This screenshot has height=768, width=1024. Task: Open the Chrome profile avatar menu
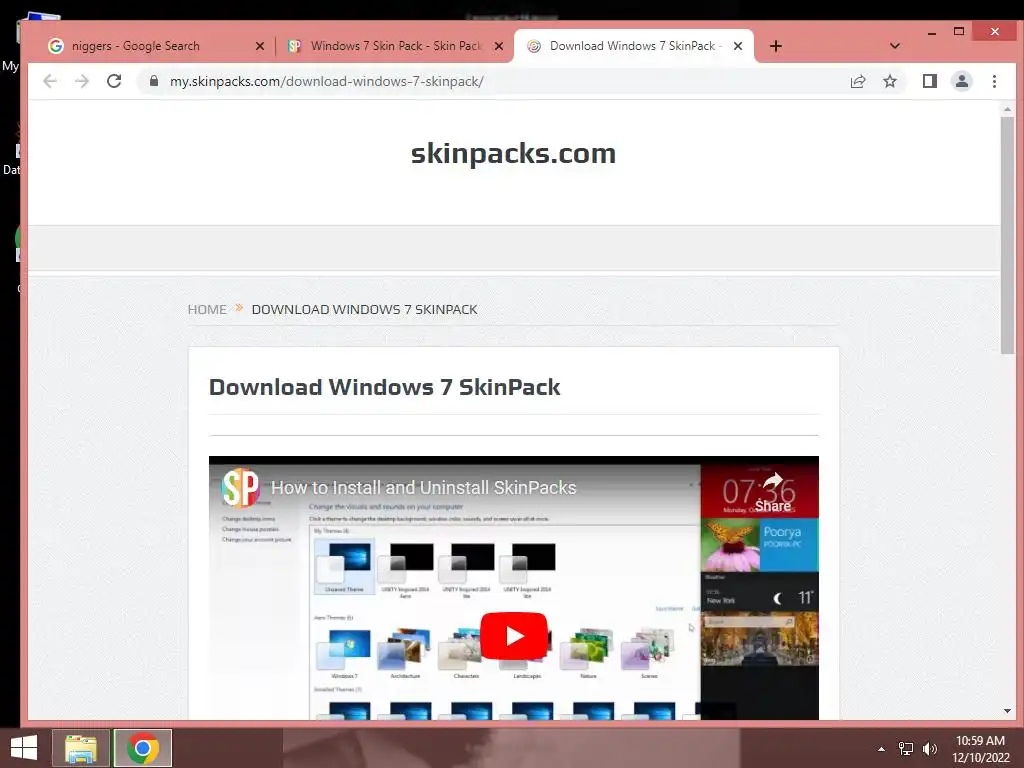[962, 81]
